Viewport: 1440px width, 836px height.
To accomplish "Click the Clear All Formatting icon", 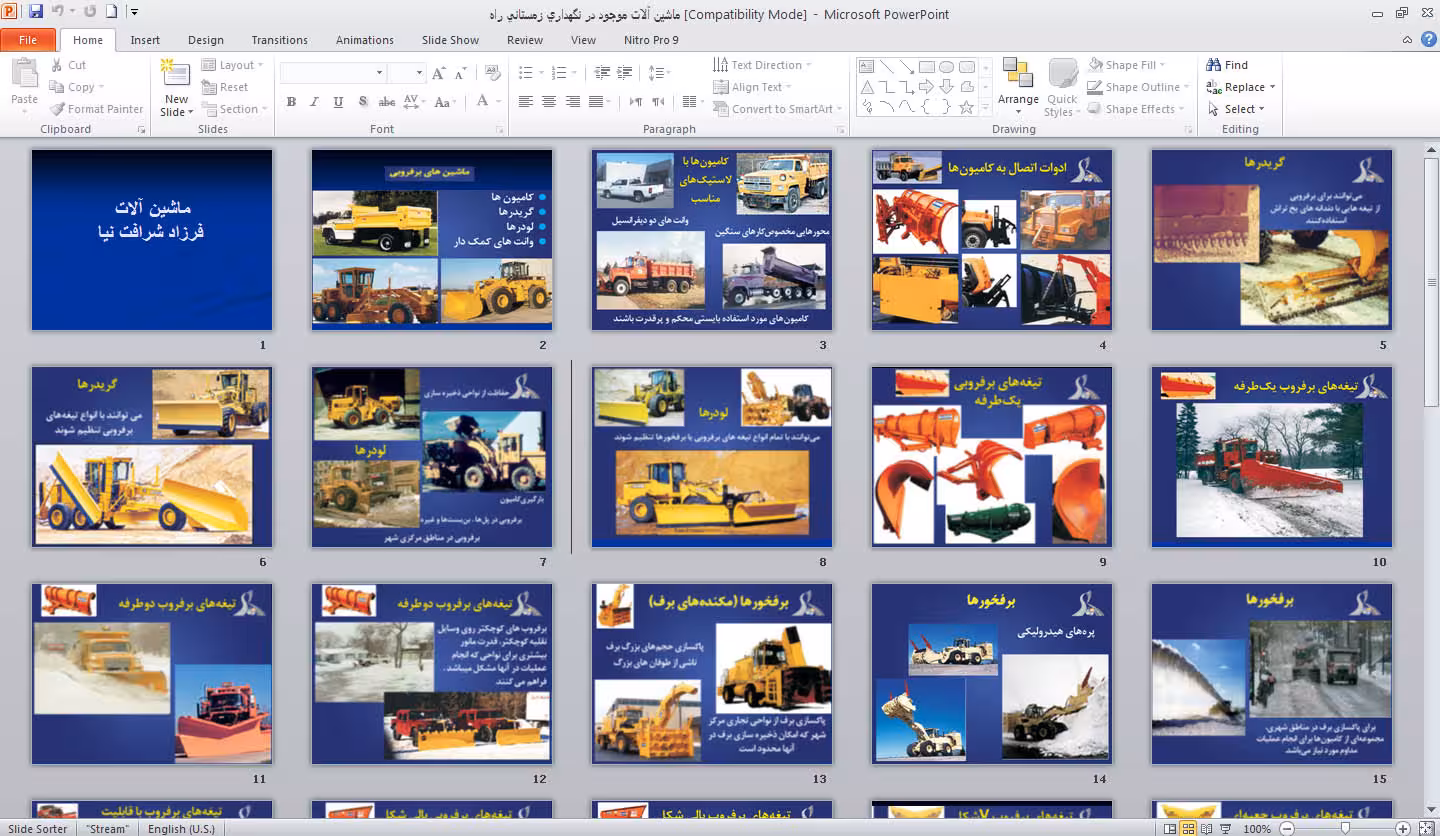I will coord(492,73).
